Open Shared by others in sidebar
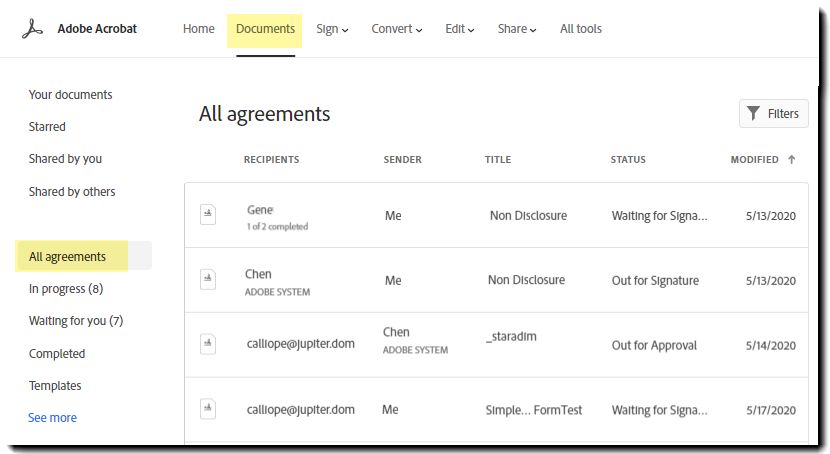 pyautogui.click(x=72, y=192)
